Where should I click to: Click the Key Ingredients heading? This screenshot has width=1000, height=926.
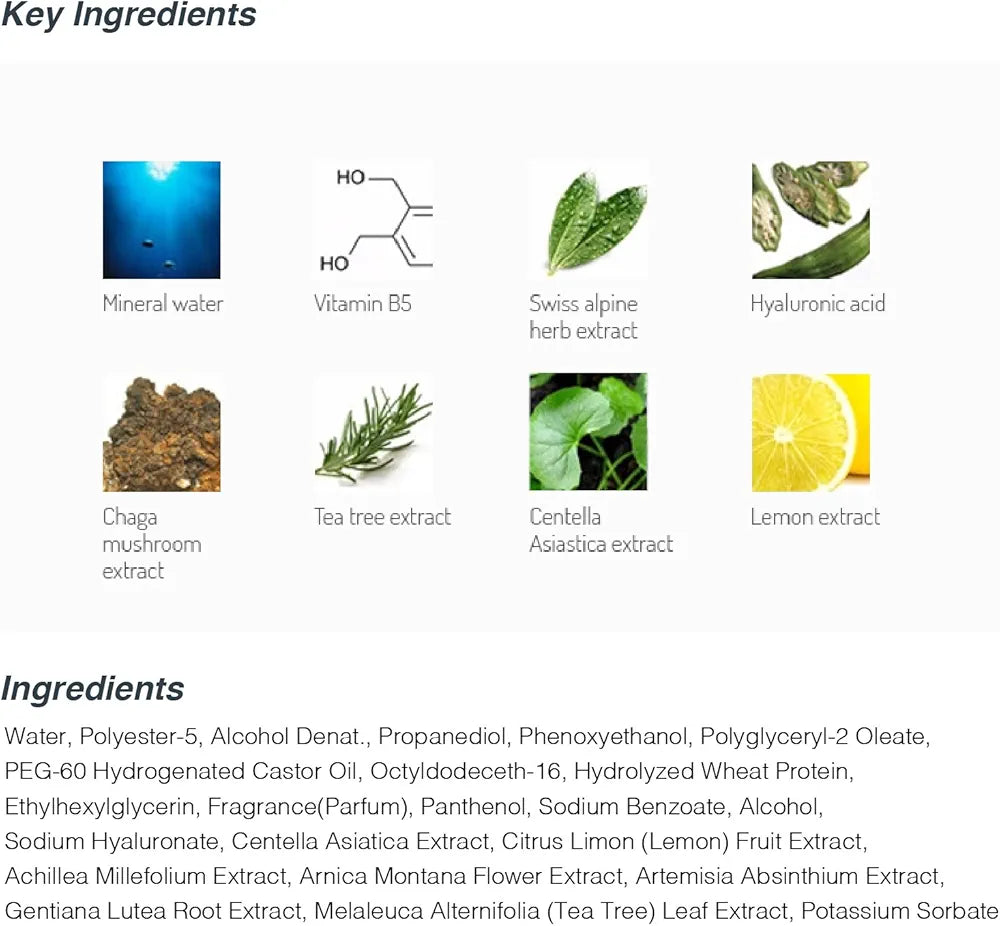tap(128, 15)
